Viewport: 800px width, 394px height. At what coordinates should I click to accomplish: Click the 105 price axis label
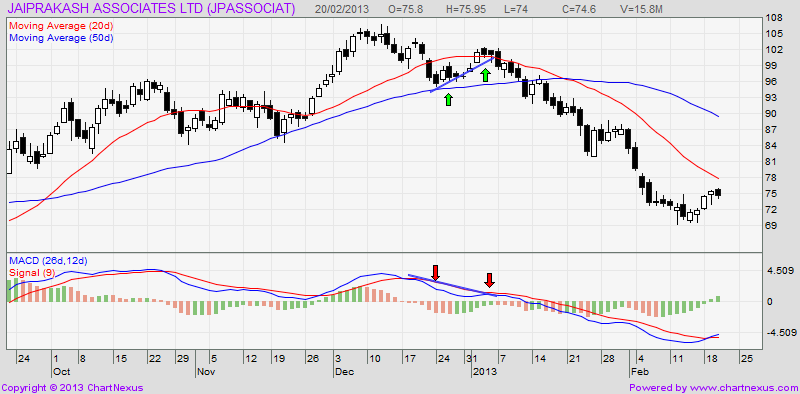774,34
